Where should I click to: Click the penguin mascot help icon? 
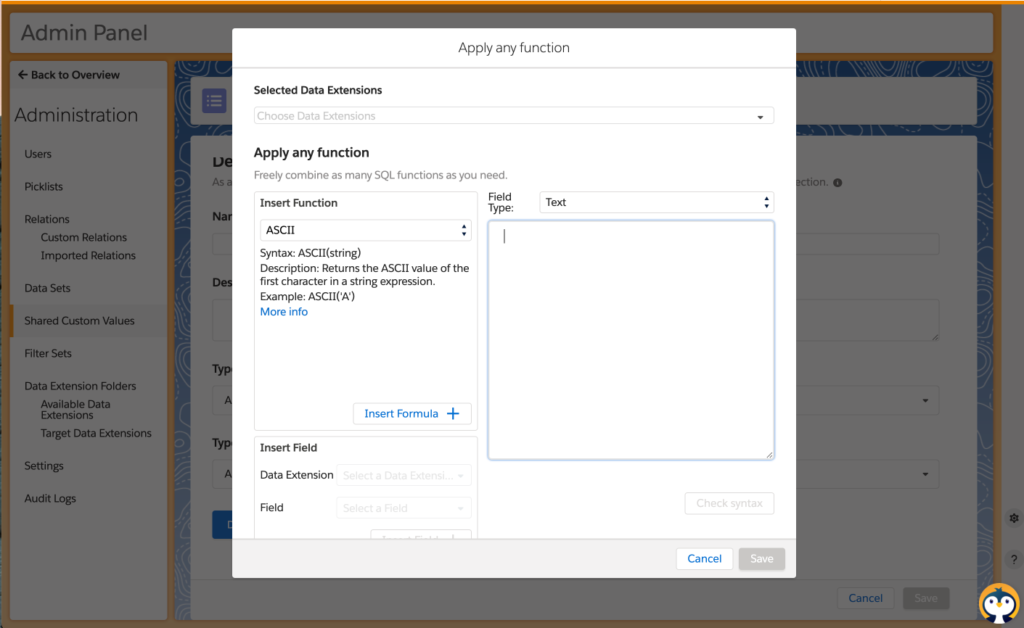(x=997, y=602)
